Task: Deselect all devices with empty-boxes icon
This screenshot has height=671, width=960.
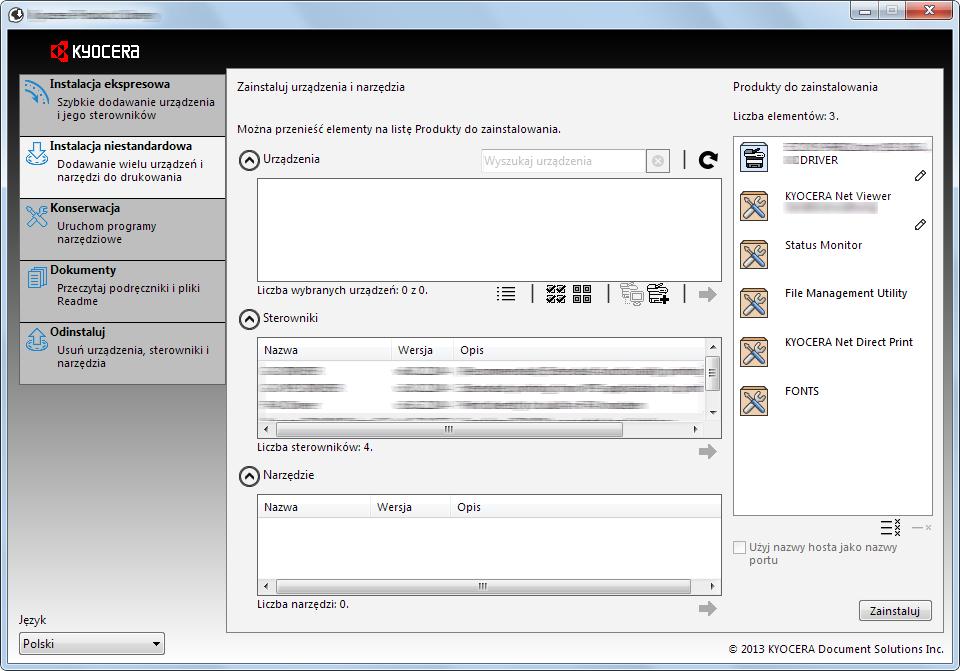Action: pyautogui.click(x=582, y=294)
